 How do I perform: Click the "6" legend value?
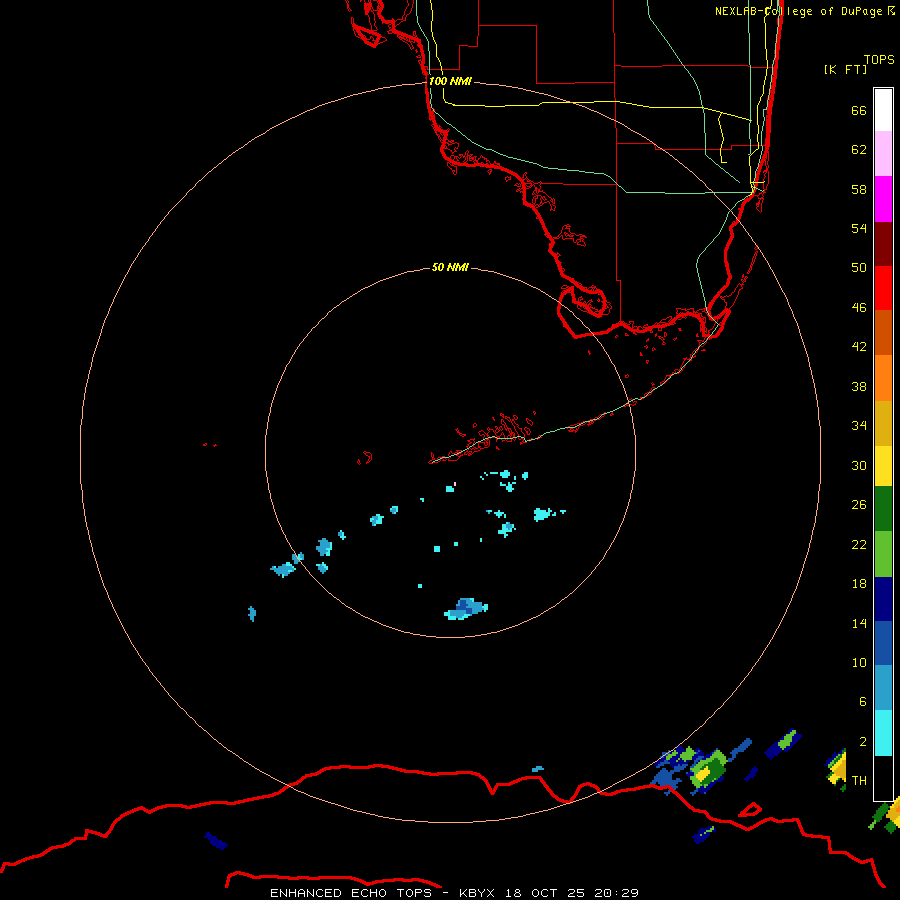coord(862,701)
